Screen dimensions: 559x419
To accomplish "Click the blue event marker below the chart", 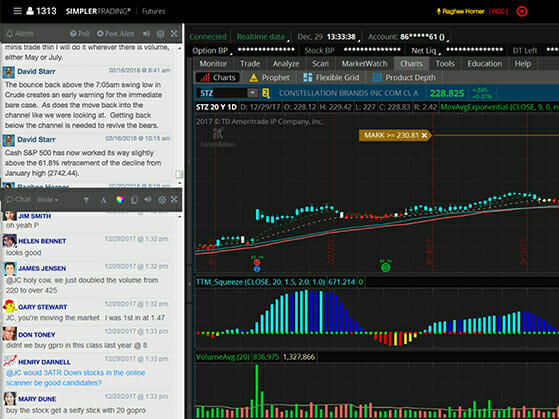I will click(257, 269).
